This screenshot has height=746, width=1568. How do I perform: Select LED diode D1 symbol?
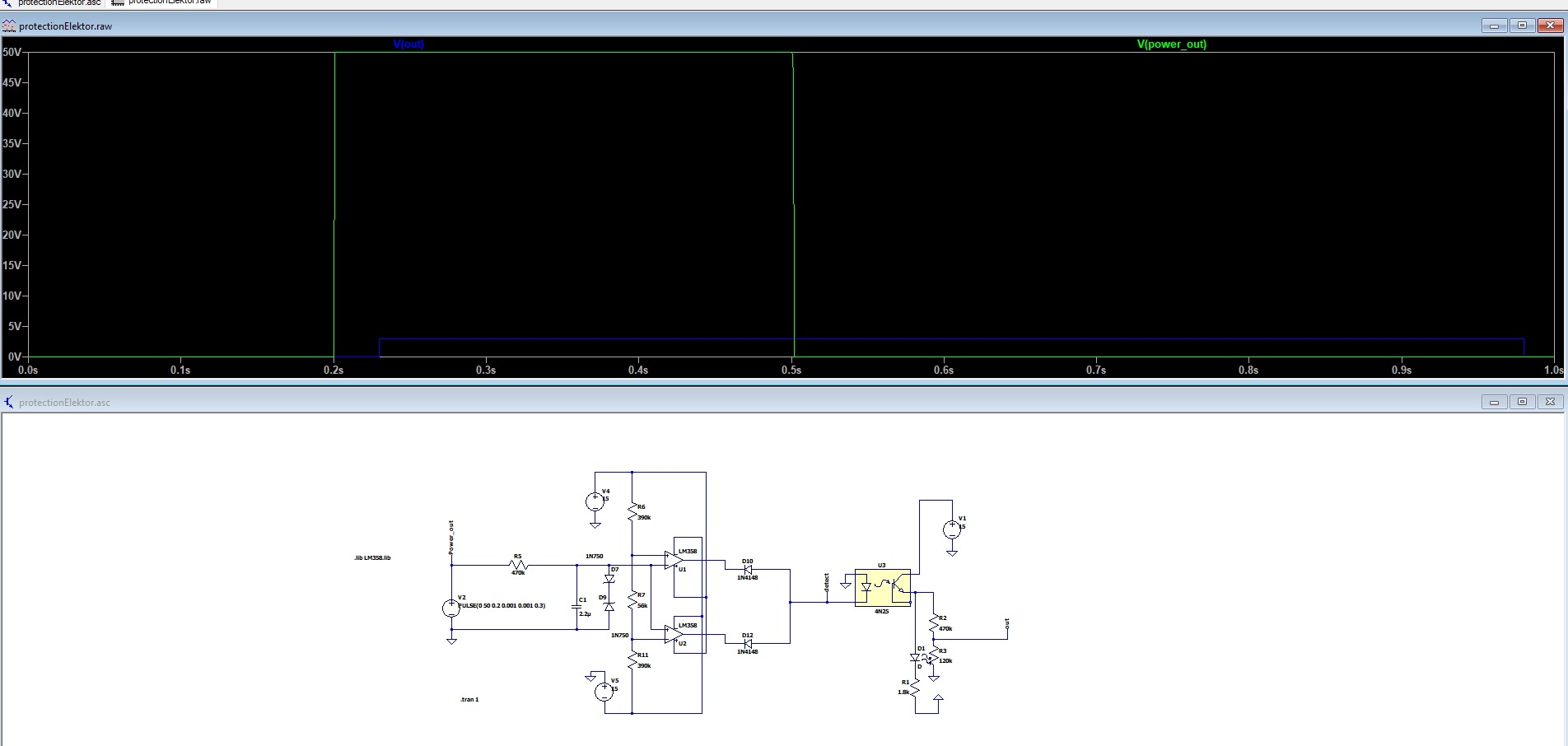click(915, 658)
